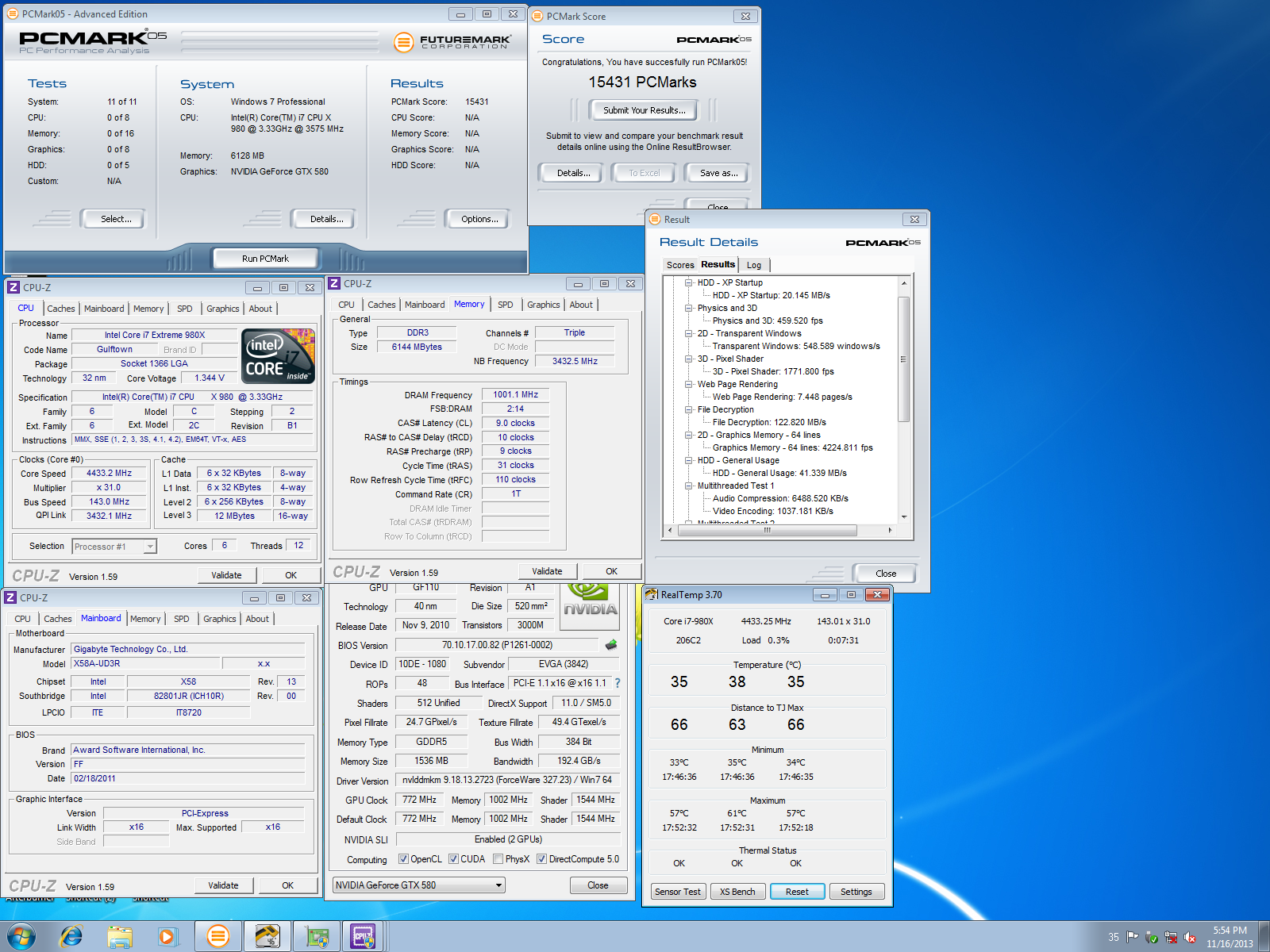Click the Futuremark logo in PCMark05 window
This screenshot has height=952, width=1270.
point(452,41)
